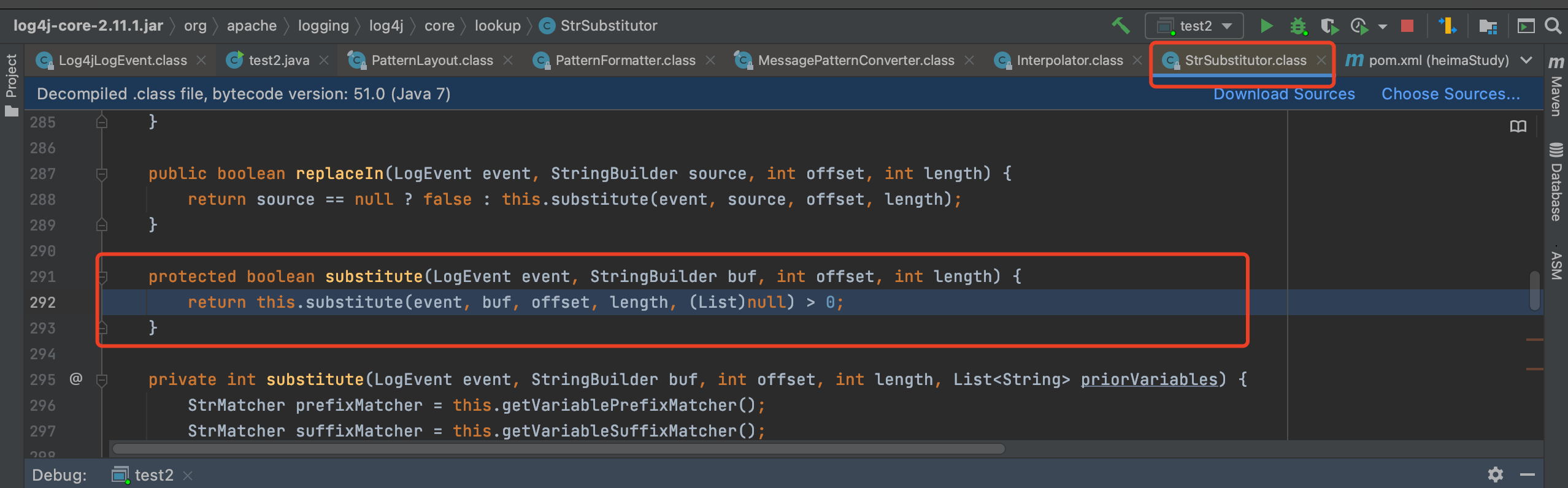Start debugging with the green bug icon
Image resolution: width=1568 pixels, height=488 pixels.
coord(1298,26)
